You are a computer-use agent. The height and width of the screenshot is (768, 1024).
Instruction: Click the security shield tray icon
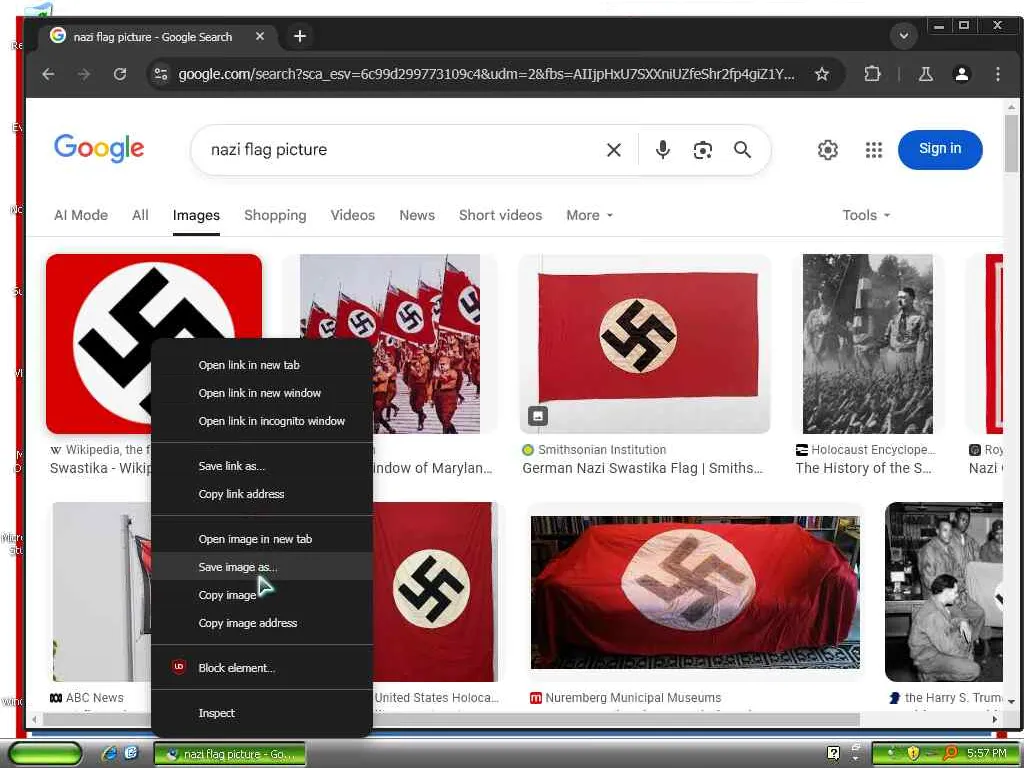(x=913, y=753)
